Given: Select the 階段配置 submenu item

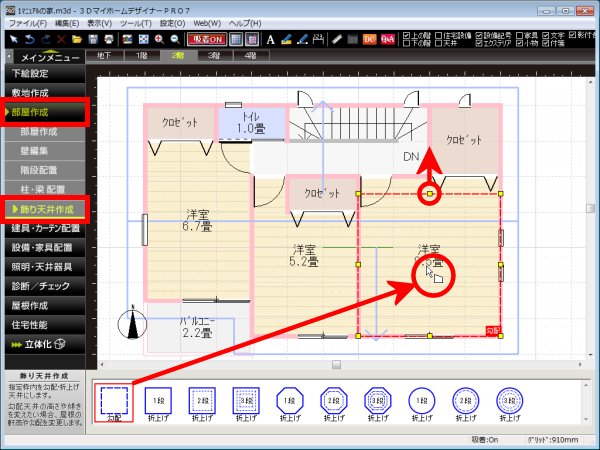Looking at the screenshot, I should (x=45, y=170).
